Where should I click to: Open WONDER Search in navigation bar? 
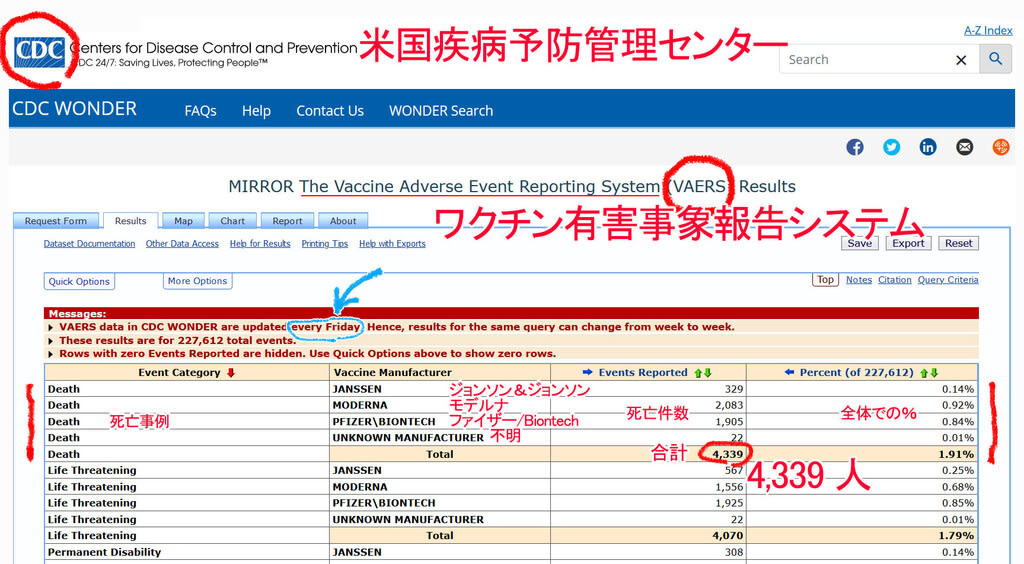tap(441, 111)
